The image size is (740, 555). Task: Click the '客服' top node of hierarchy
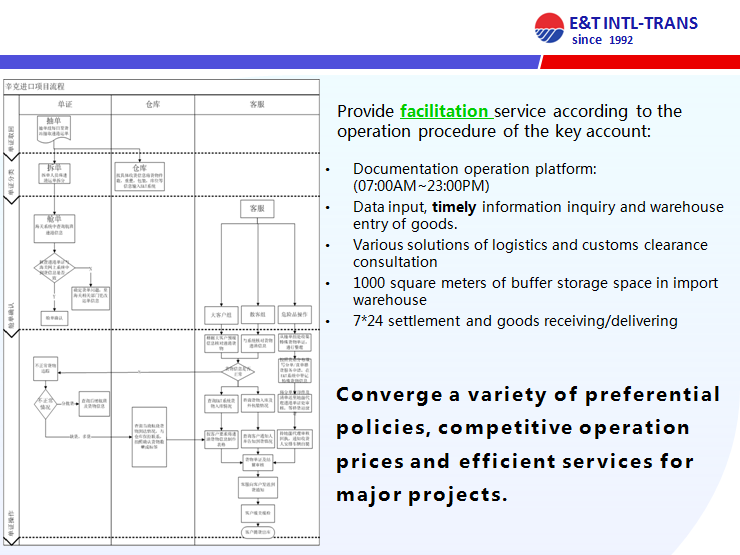(x=257, y=209)
